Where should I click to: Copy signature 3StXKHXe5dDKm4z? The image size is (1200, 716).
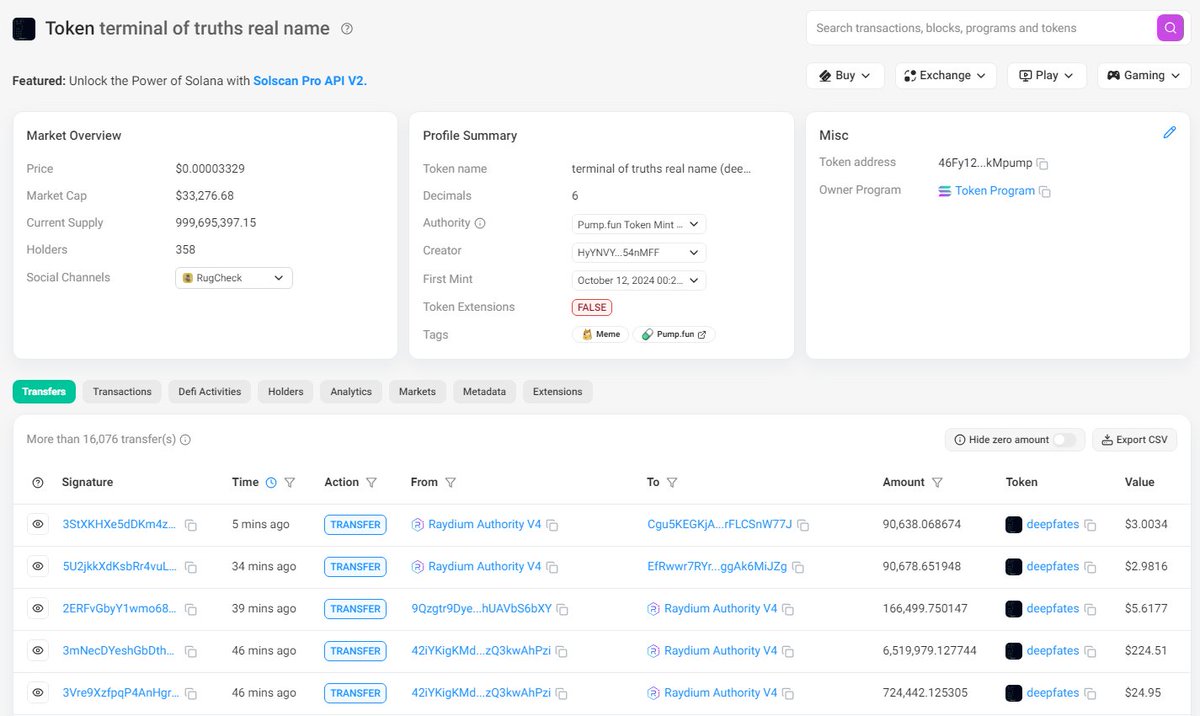click(190, 525)
